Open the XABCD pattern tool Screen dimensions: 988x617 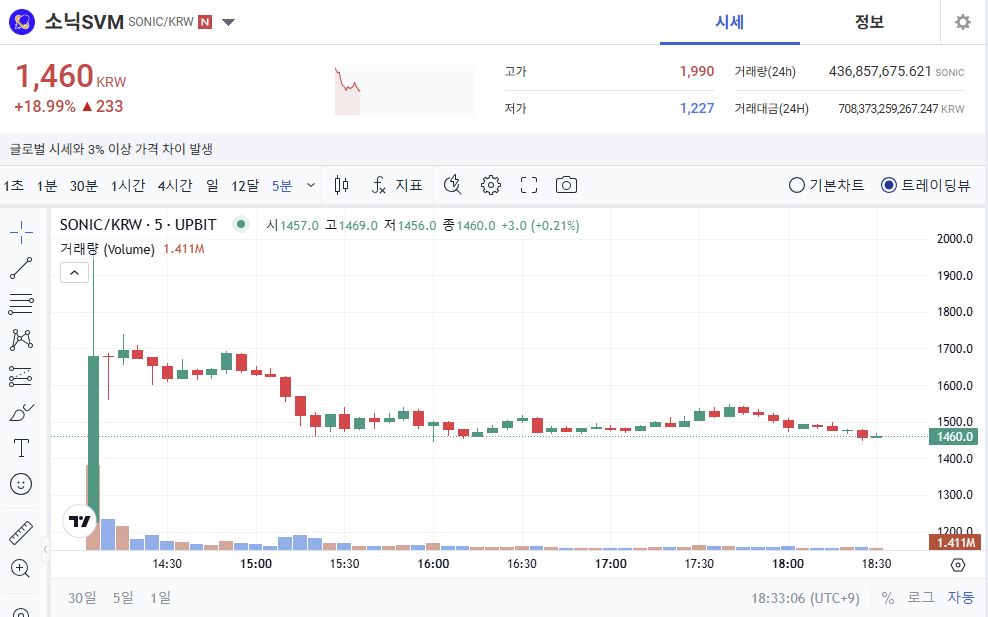(x=21, y=339)
